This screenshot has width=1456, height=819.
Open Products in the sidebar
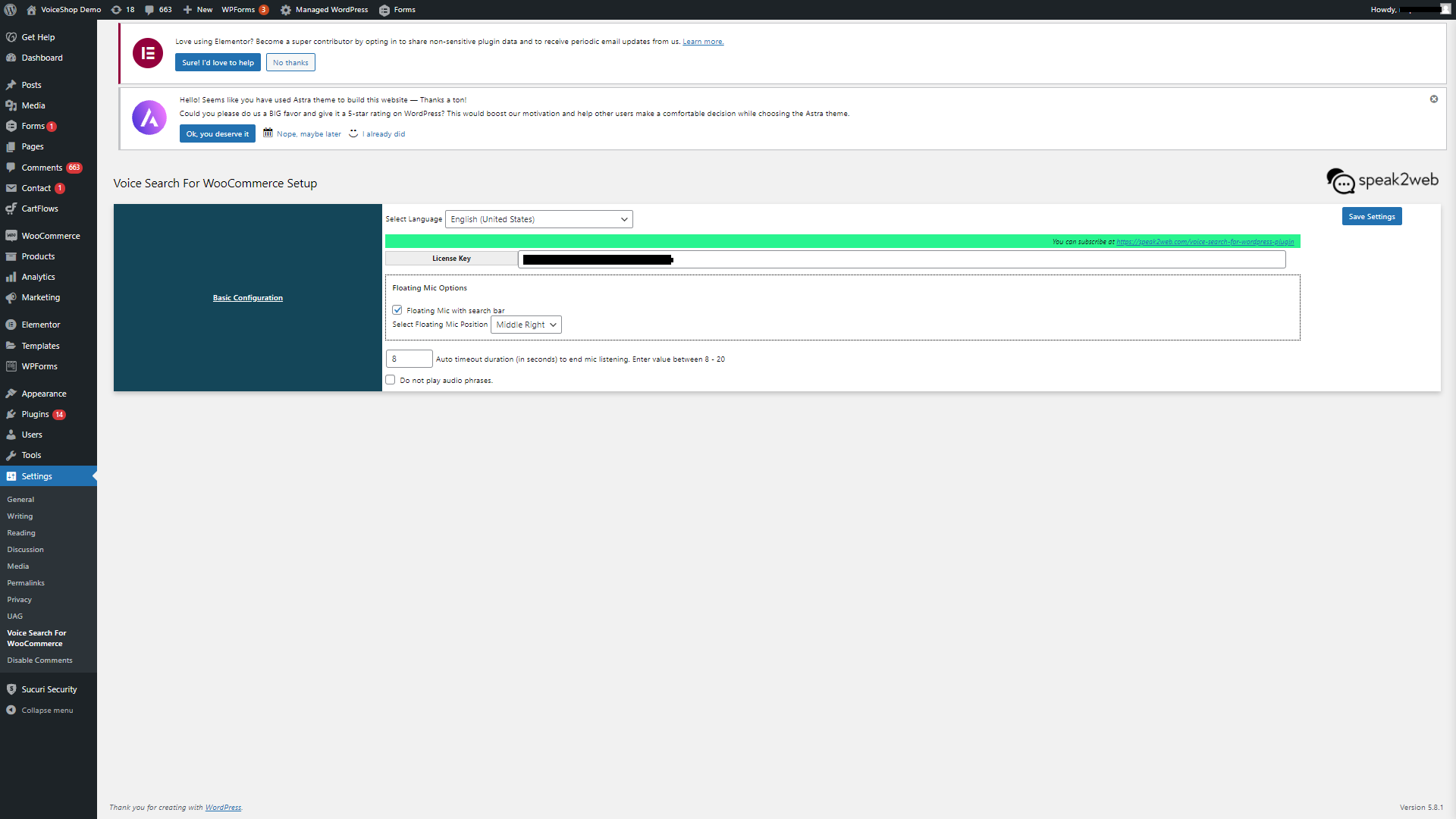coord(49,256)
